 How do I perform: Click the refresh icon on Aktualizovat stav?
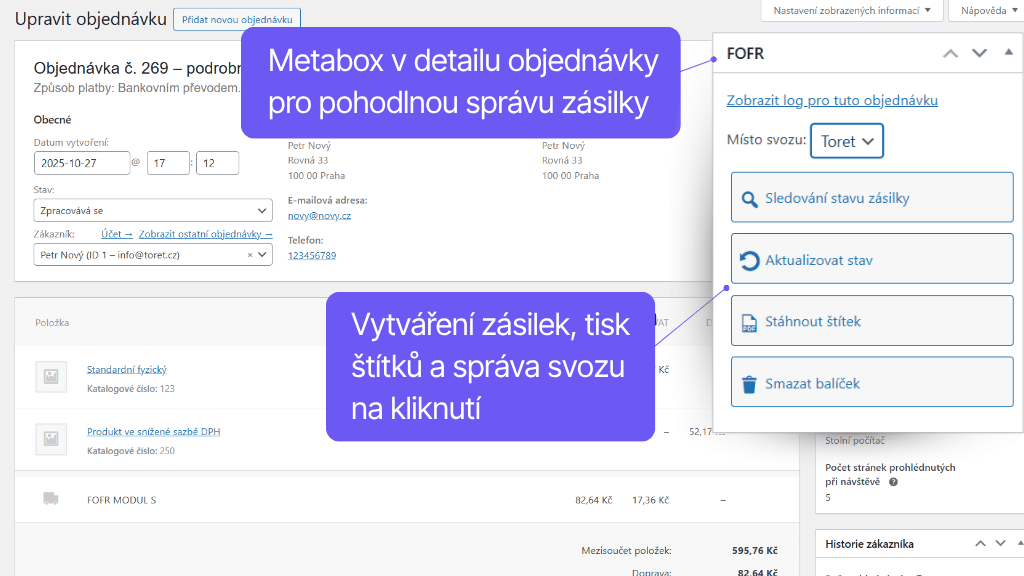(x=747, y=258)
